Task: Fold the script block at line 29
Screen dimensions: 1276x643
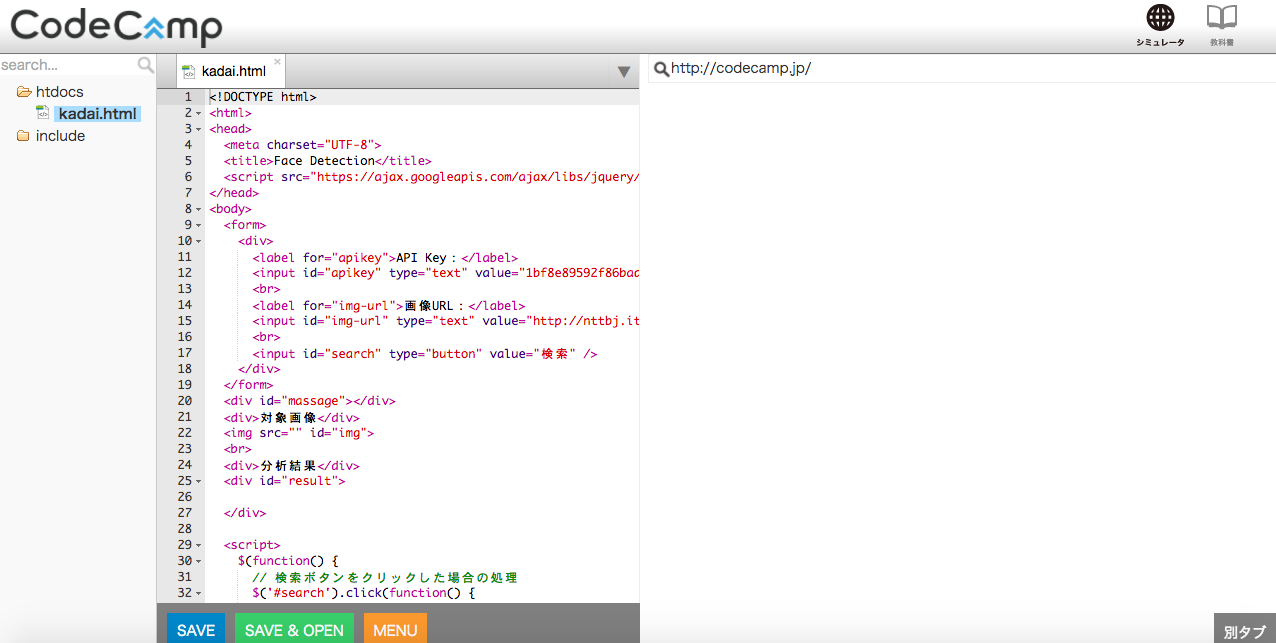Action: click(199, 545)
